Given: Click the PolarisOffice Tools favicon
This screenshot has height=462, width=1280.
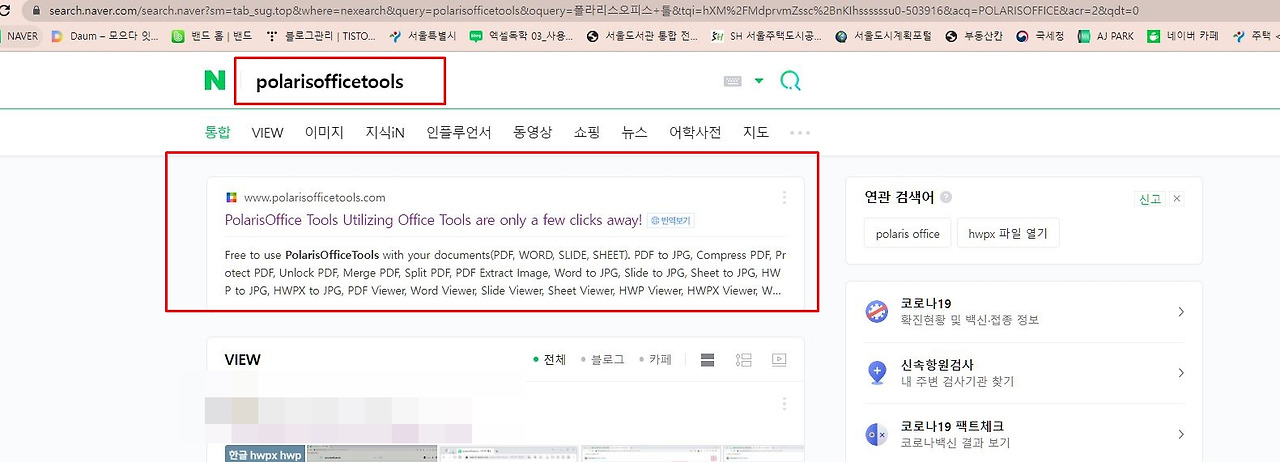Looking at the screenshot, I should [231, 197].
